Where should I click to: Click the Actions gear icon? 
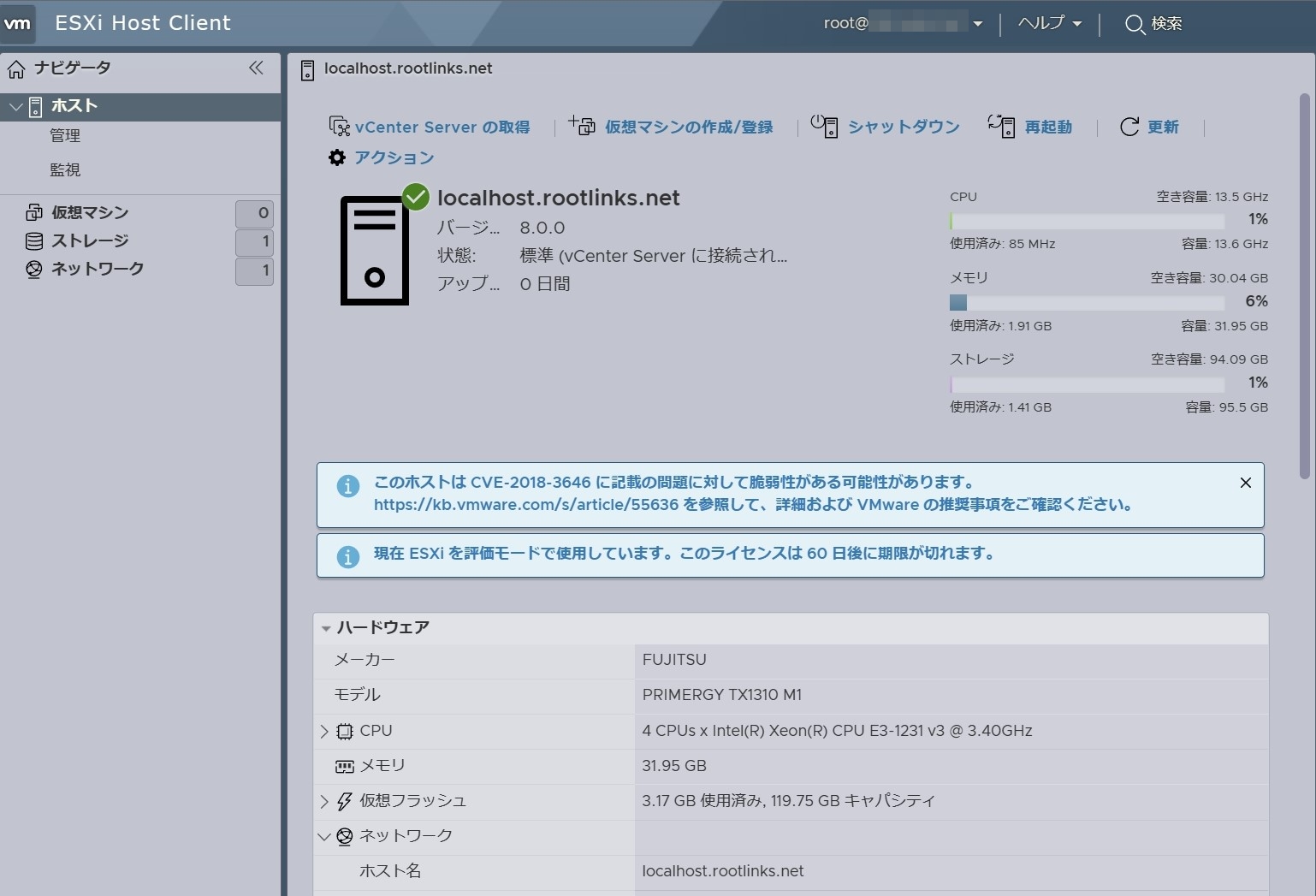tap(337, 157)
